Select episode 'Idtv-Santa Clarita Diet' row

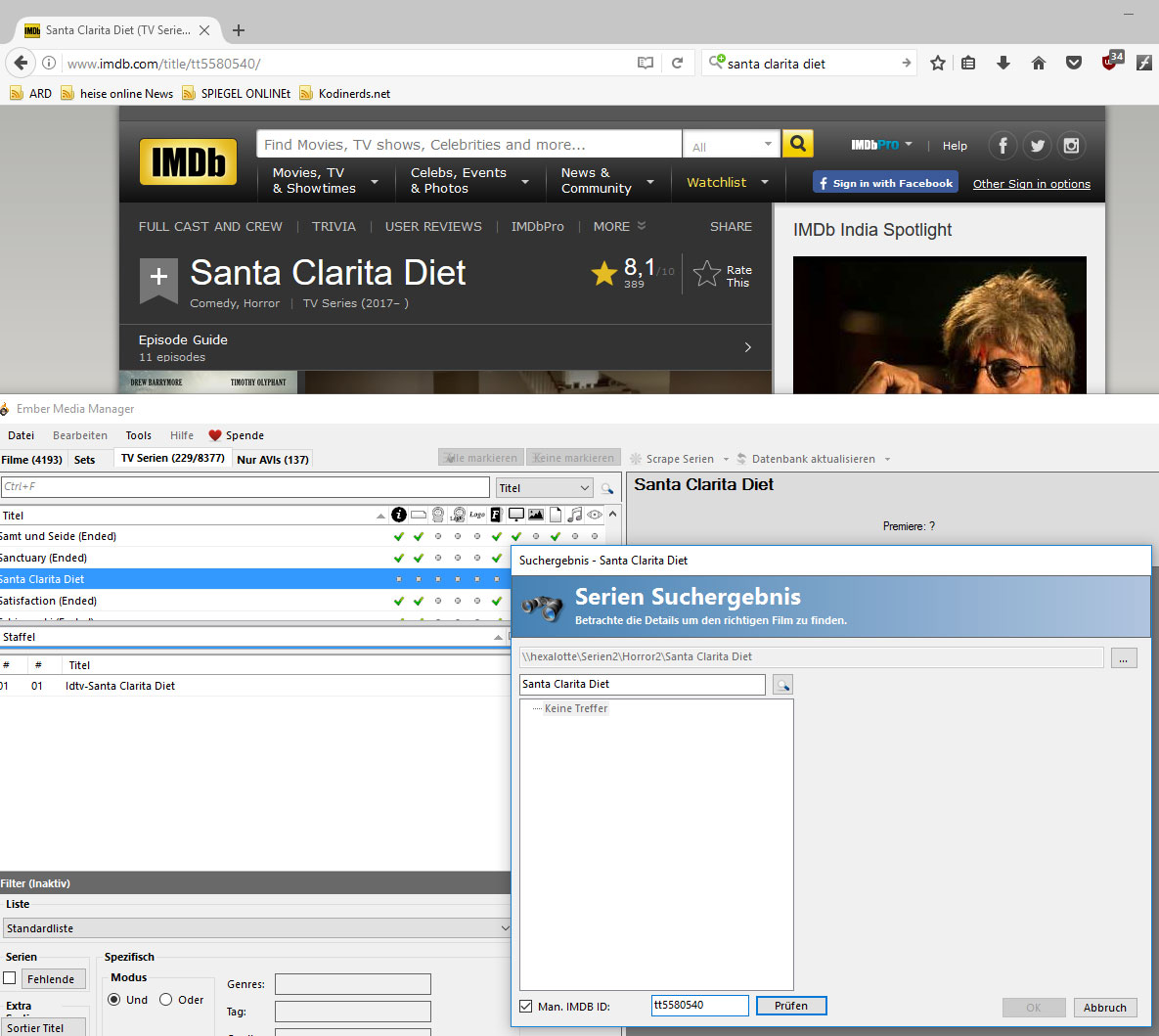[x=255, y=686]
